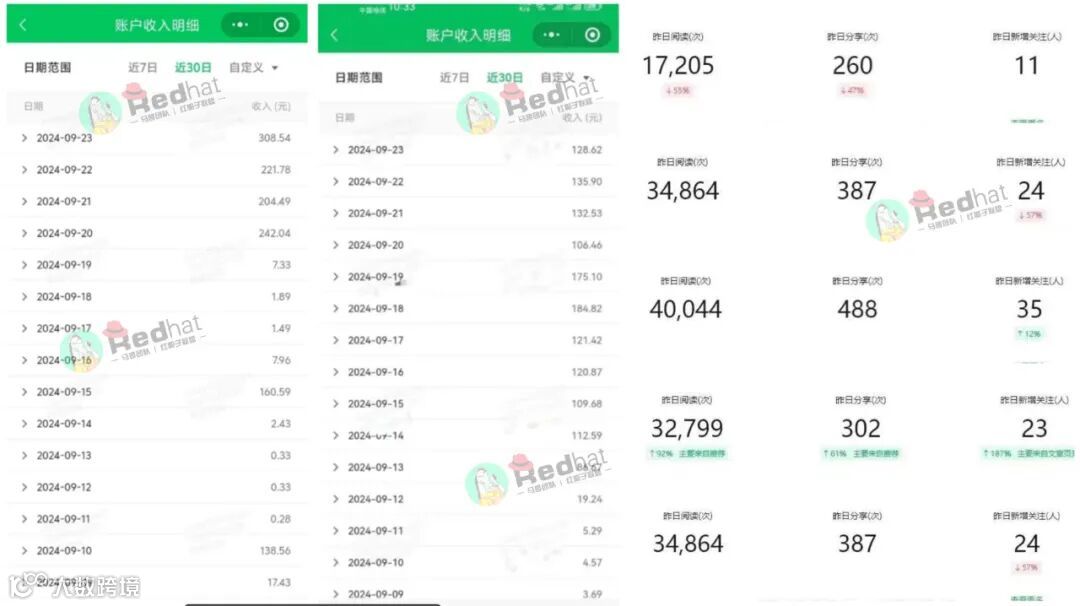The image size is (1080, 606).
Task: Select 近30日 tab in left screen
Action: (193, 67)
